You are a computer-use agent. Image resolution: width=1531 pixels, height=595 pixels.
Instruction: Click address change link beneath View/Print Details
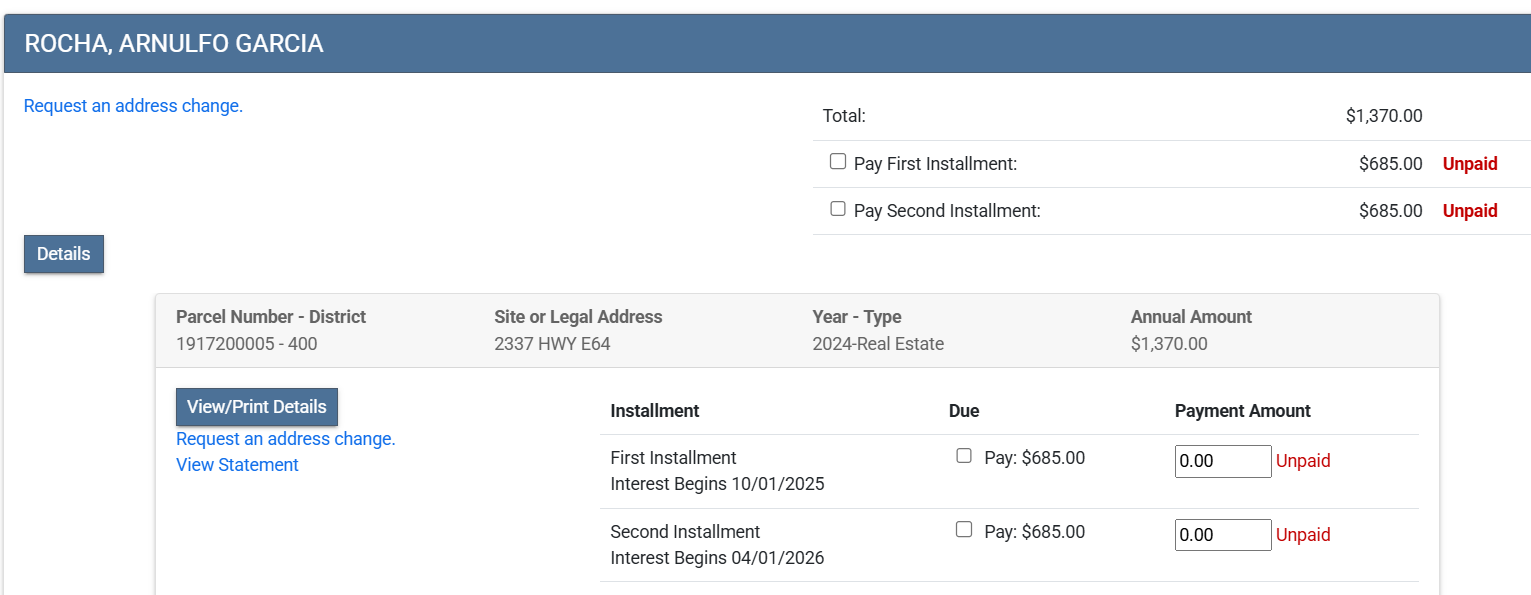286,439
